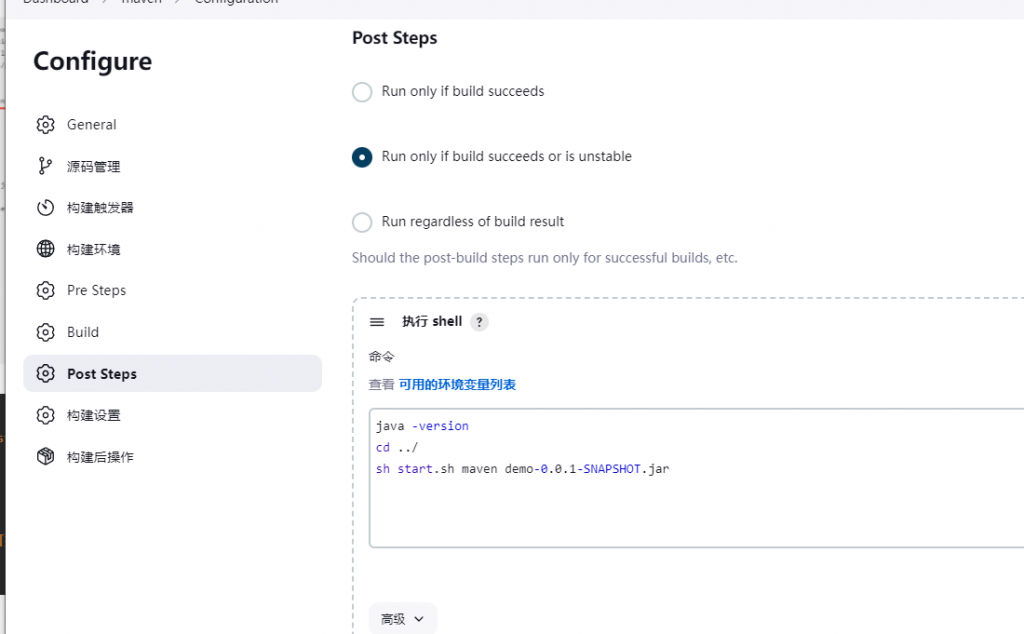Click the 构建后操作 cube icon
1024x634 pixels.
45,457
